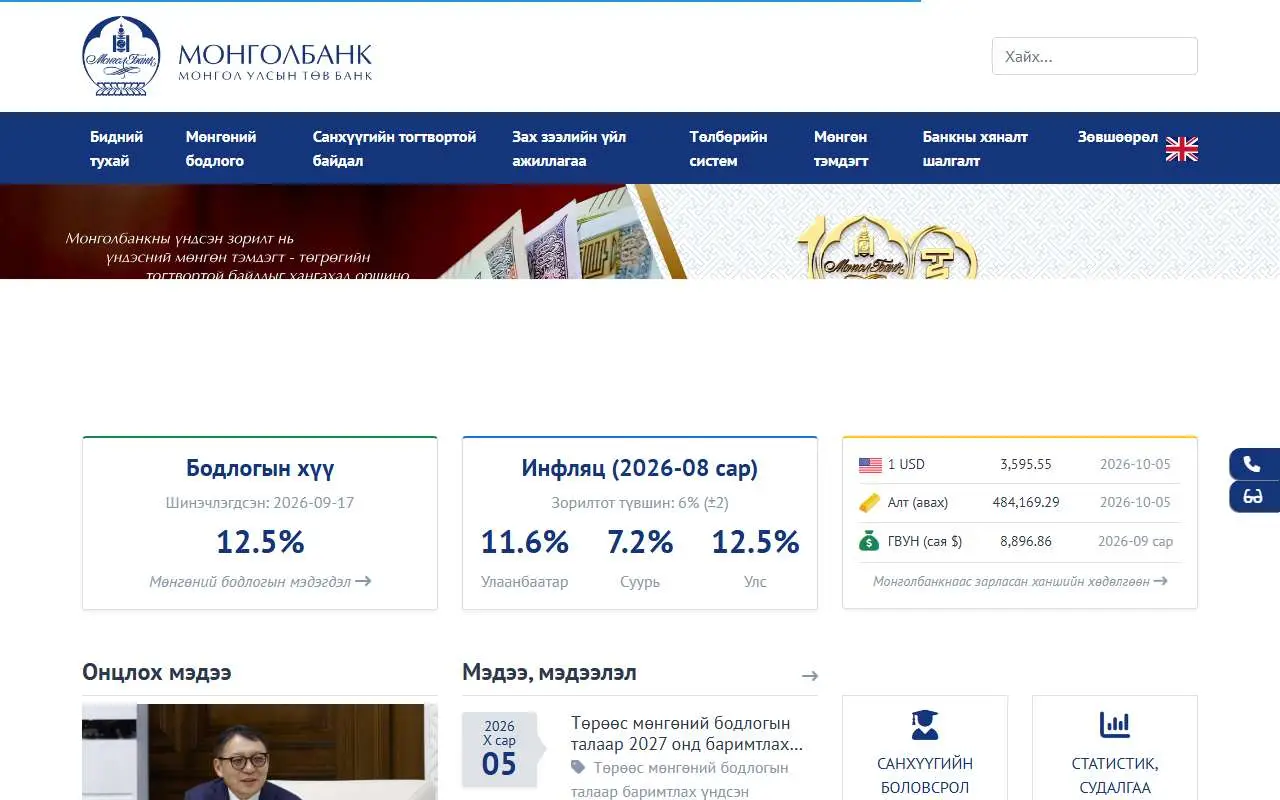The width and height of the screenshot is (1280, 800).
Task: Click tag link Төрөөс мөнгөний бодлогын талаар баримтлах
Action: tap(680, 779)
